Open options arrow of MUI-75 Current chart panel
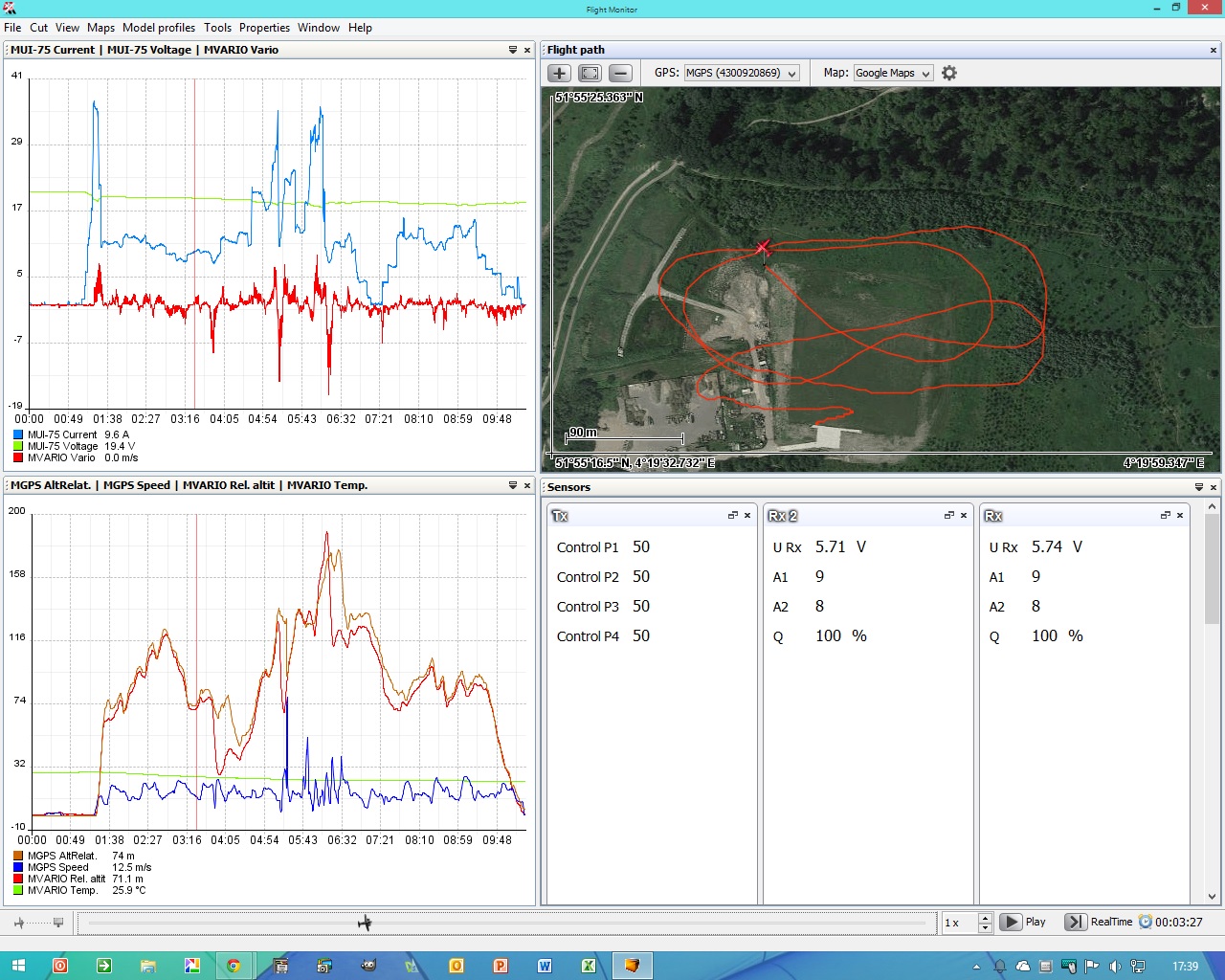Image resolution: width=1225 pixels, height=980 pixels. click(513, 50)
